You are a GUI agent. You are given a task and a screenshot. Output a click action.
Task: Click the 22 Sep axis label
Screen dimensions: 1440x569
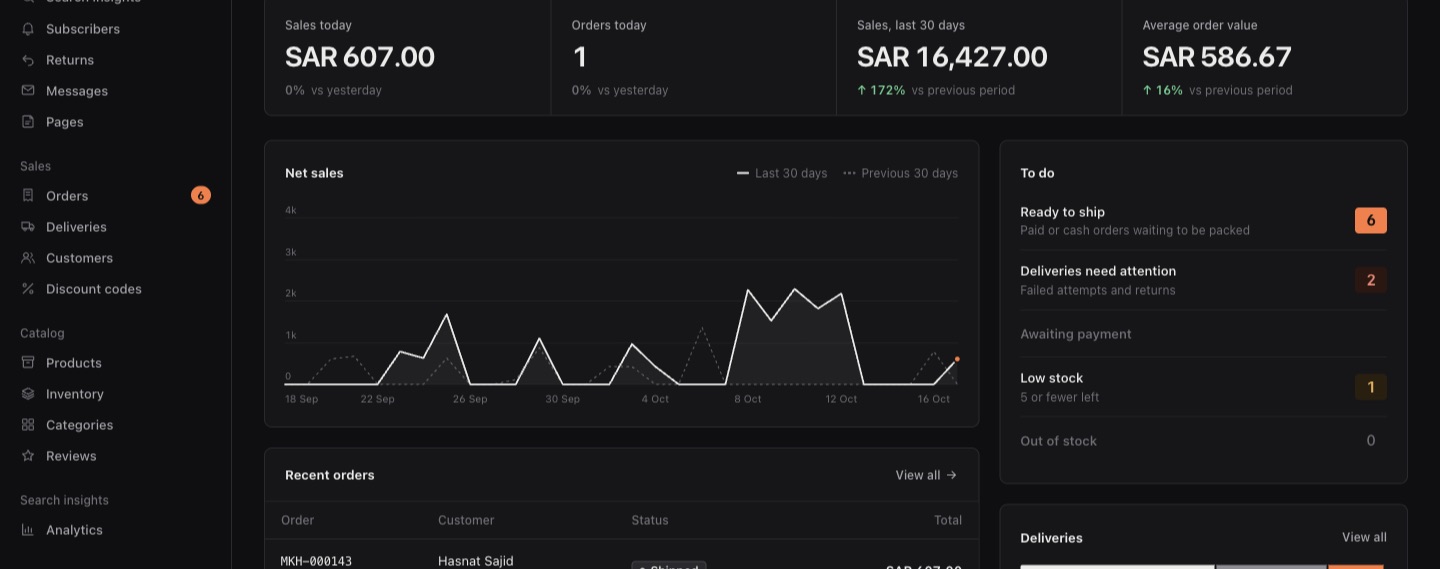[378, 399]
